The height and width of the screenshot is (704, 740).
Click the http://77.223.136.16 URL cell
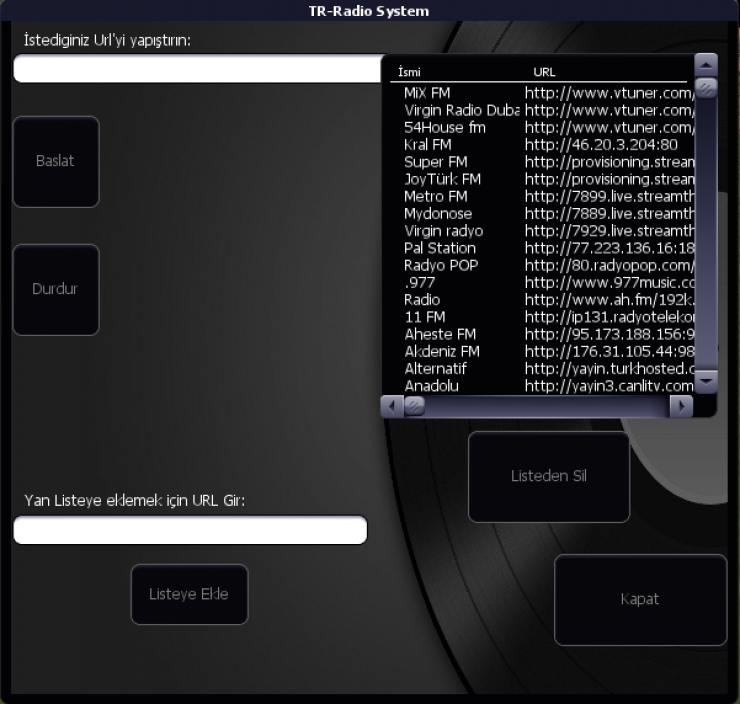(x=609, y=248)
